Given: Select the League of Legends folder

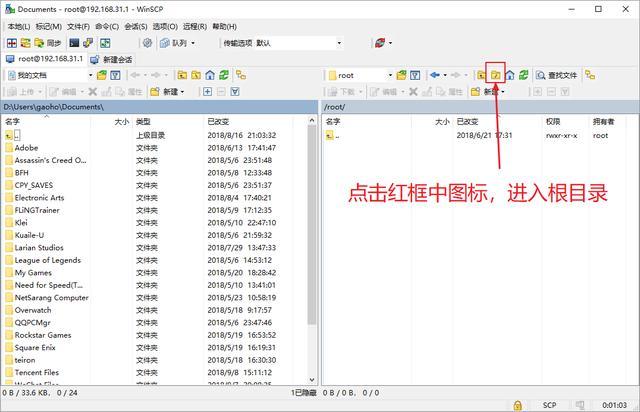Looking at the screenshot, I should [x=43, y=260].
